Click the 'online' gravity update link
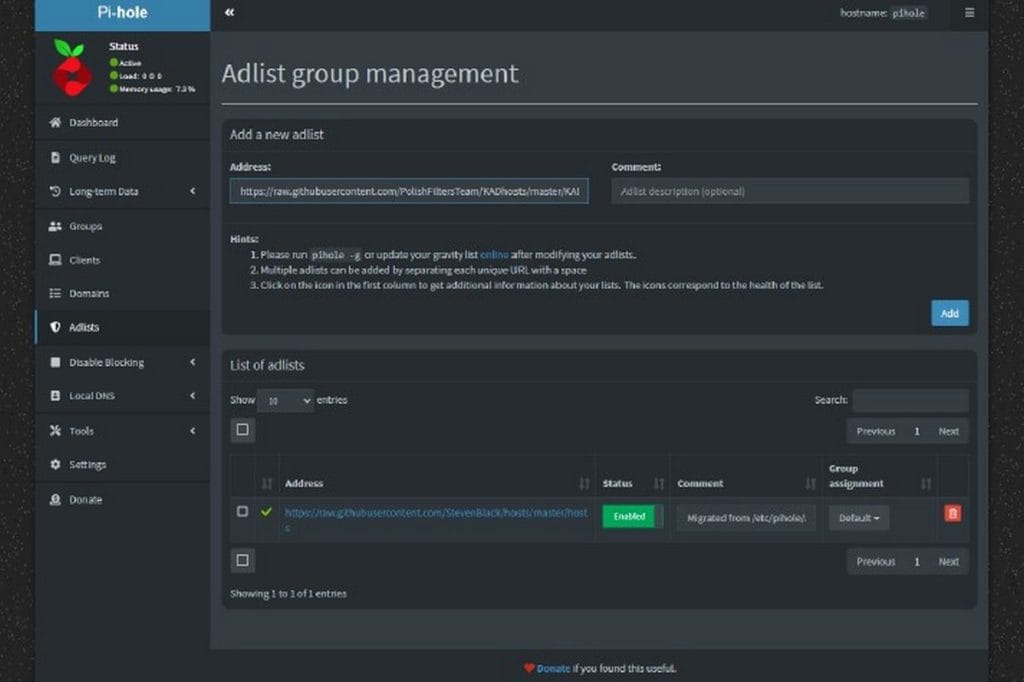 (494, 255)
